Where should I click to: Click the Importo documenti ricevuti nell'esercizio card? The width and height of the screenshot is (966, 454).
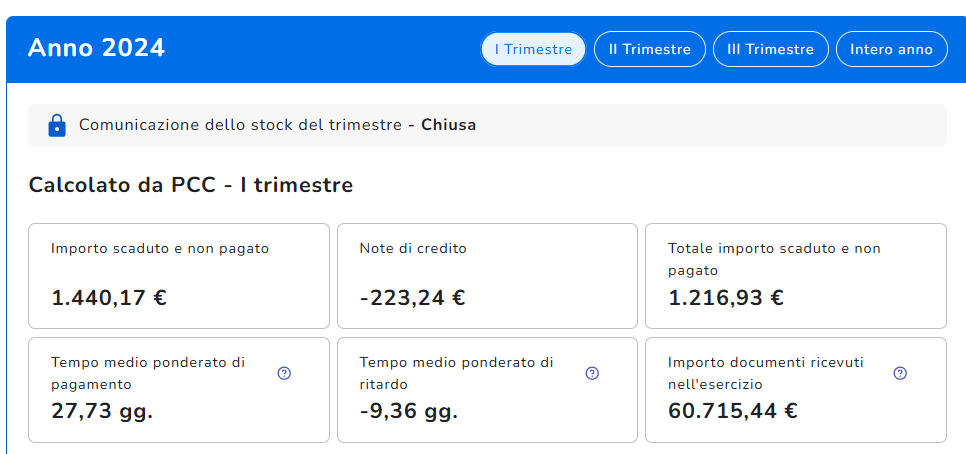[781, 390]
